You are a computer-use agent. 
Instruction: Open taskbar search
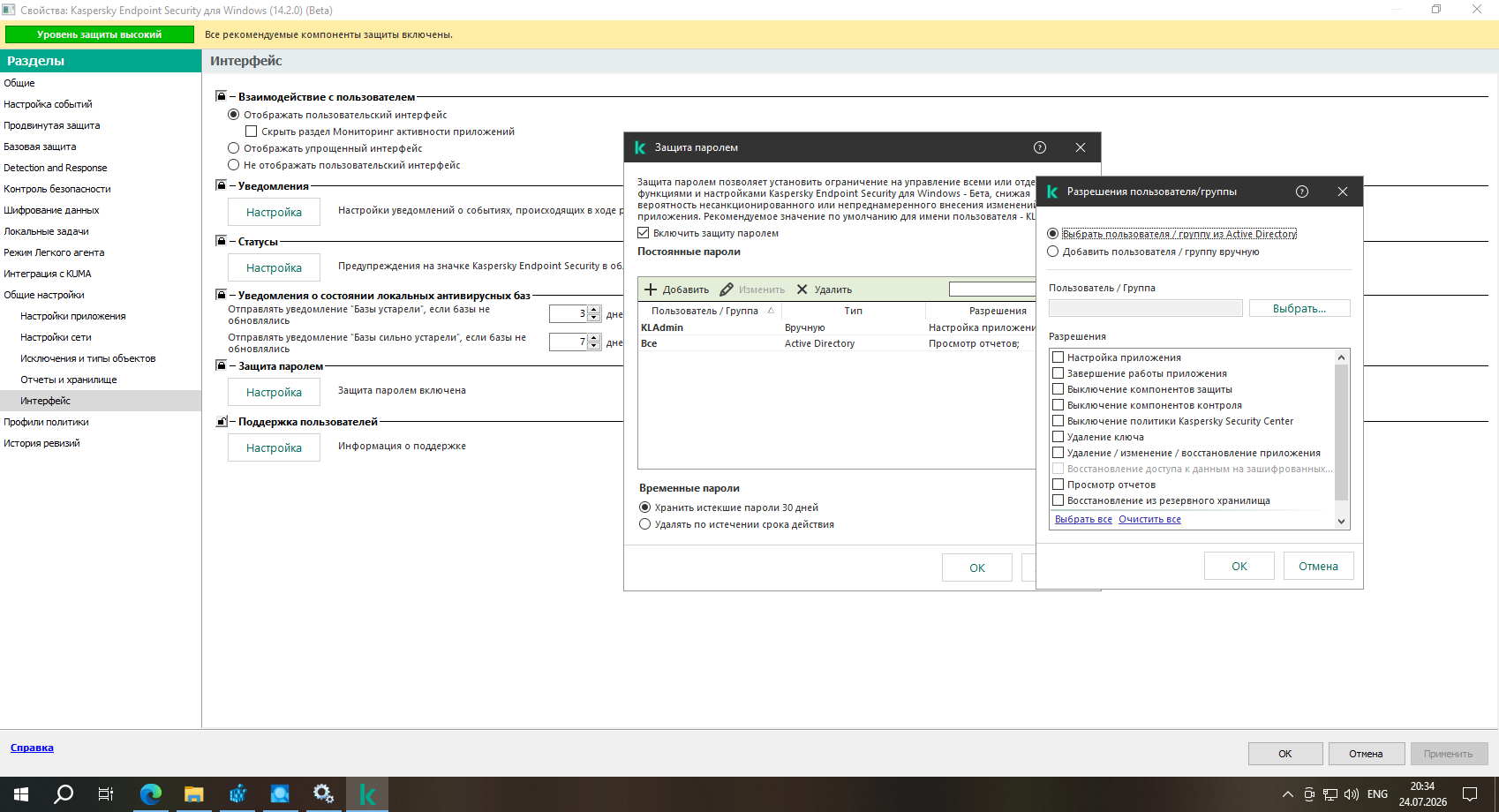click(64, 794)
